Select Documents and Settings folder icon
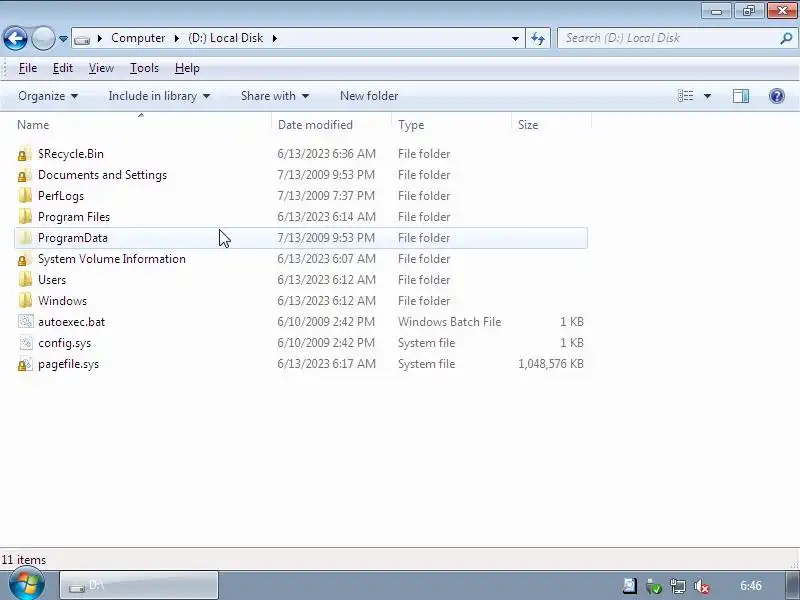Screen dimensions: 800x600 tap(24, 175)
